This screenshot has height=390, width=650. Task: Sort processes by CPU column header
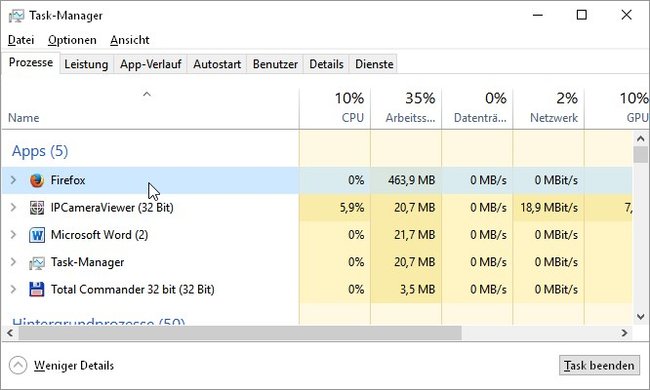335,108
